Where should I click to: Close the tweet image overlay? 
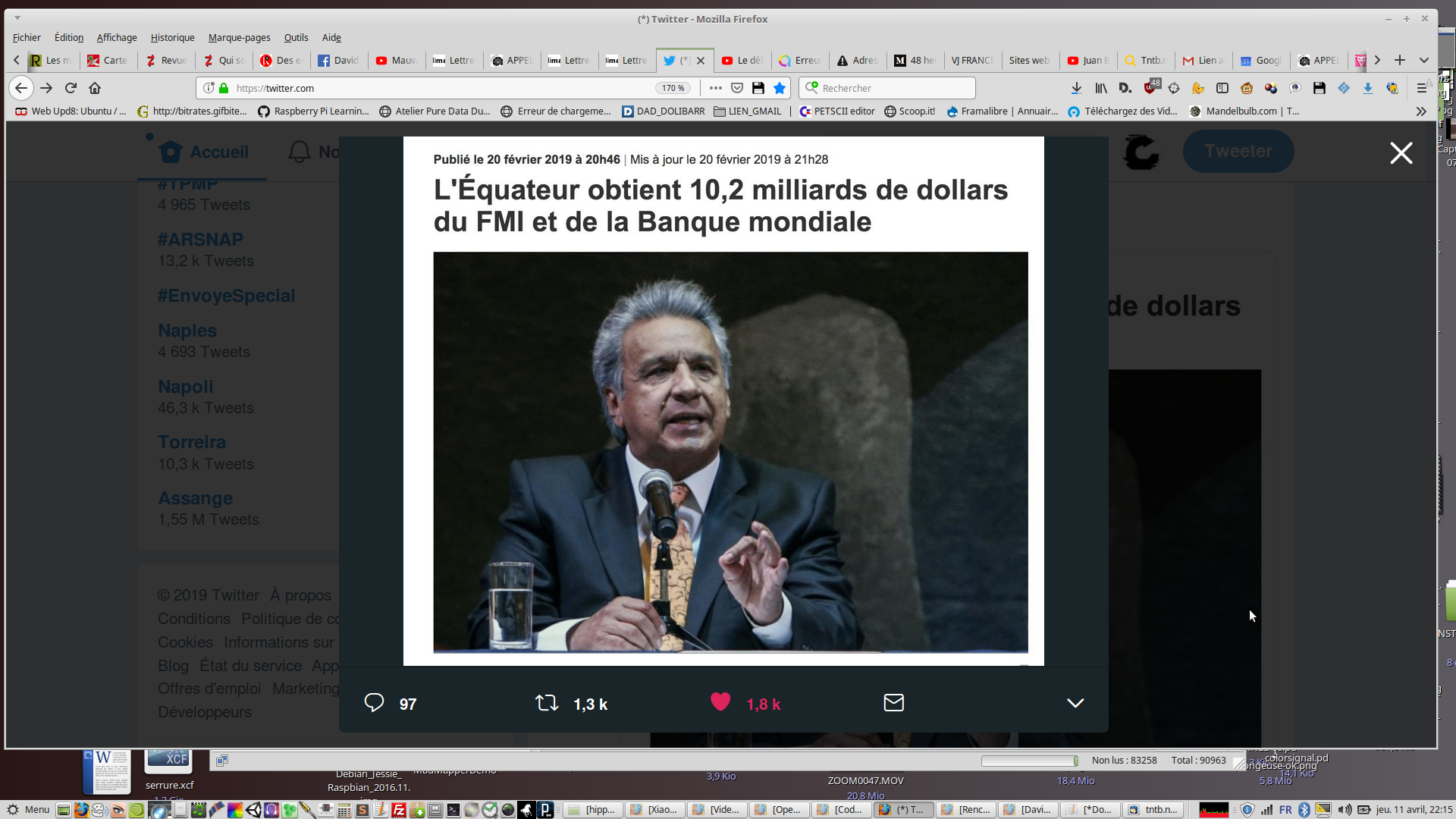pos(1401,153)
